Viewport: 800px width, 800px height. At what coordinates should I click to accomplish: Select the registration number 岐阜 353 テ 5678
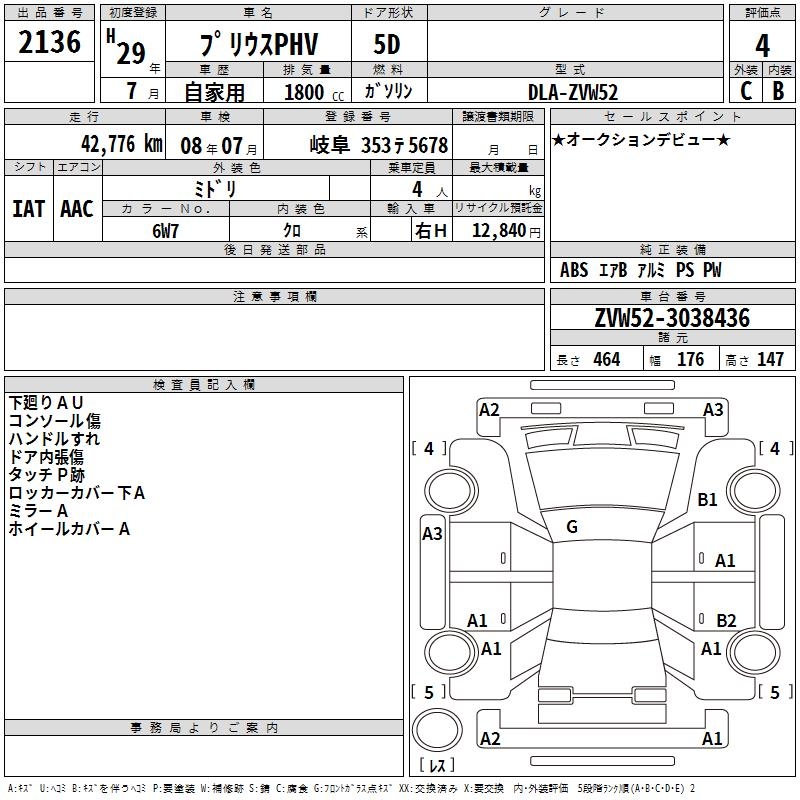[379, 145]
